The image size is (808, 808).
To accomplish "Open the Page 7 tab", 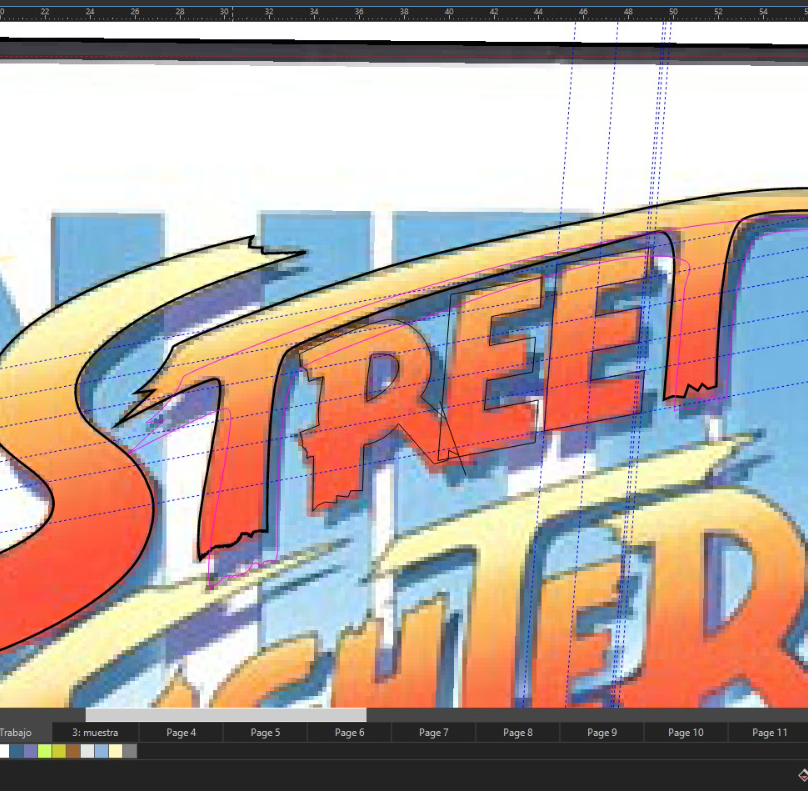I will click(433, 732).
